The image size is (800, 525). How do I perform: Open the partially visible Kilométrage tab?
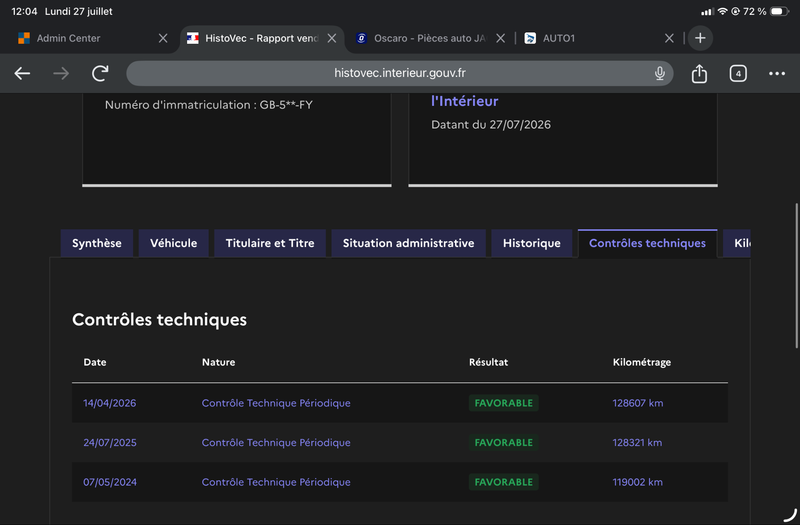point(737,243)
